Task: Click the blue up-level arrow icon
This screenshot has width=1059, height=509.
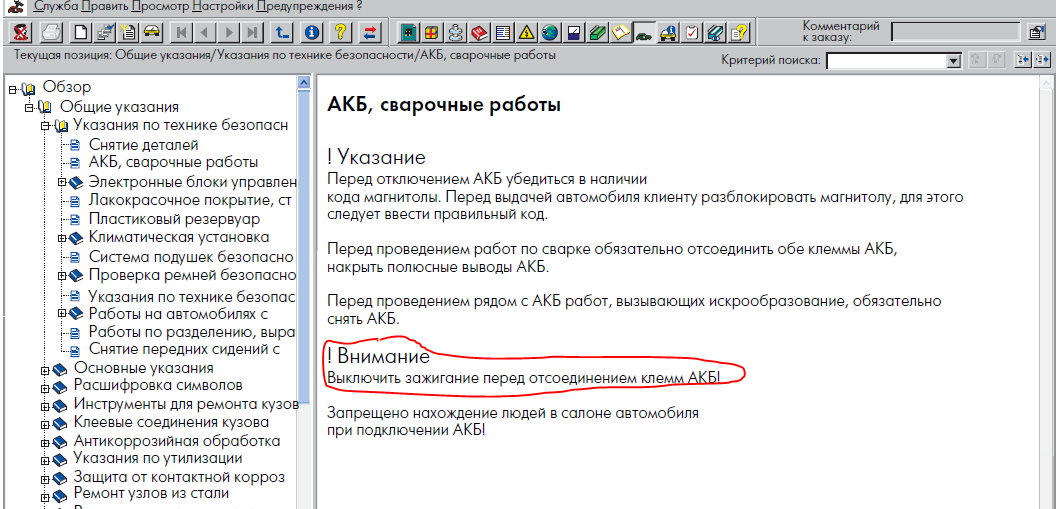Action: (x=282, y=33)
